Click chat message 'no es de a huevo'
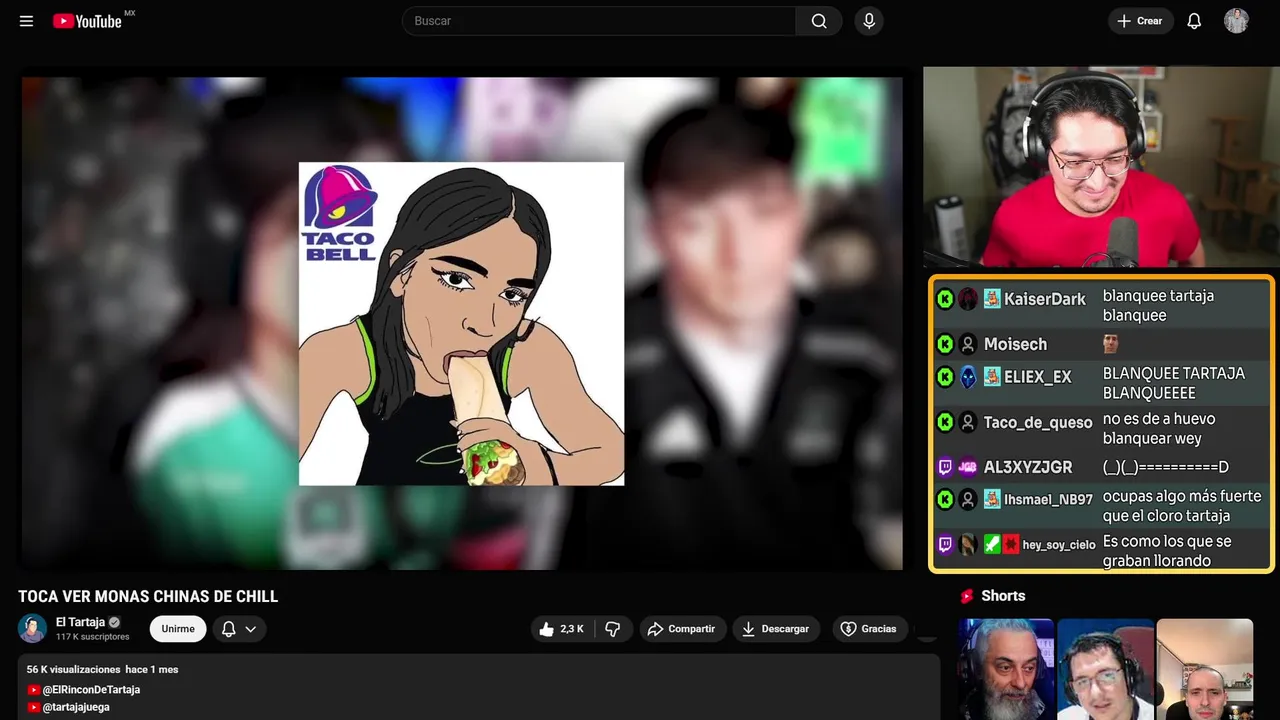This screenshot has width=1280, height=720. pos(1159,429)
